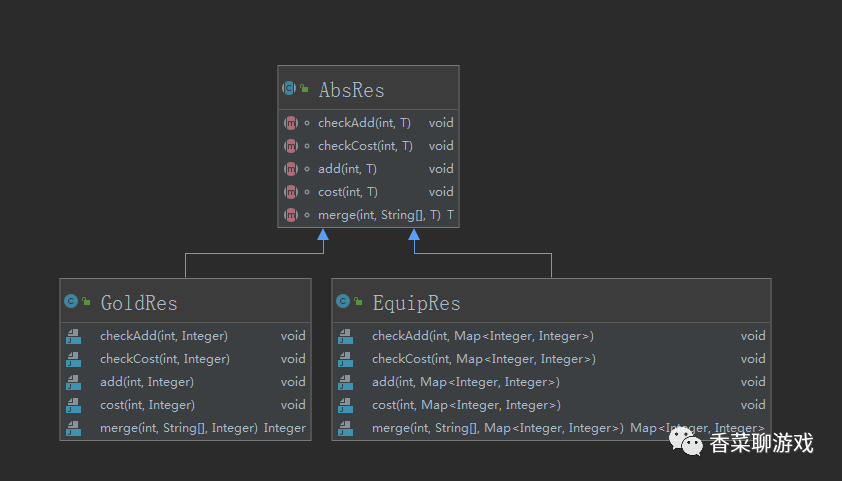Viewport: 842px width, 481px height.
Task: Click the method icon beside AbsRes cost(int, T)
Action: coord(291,192)
